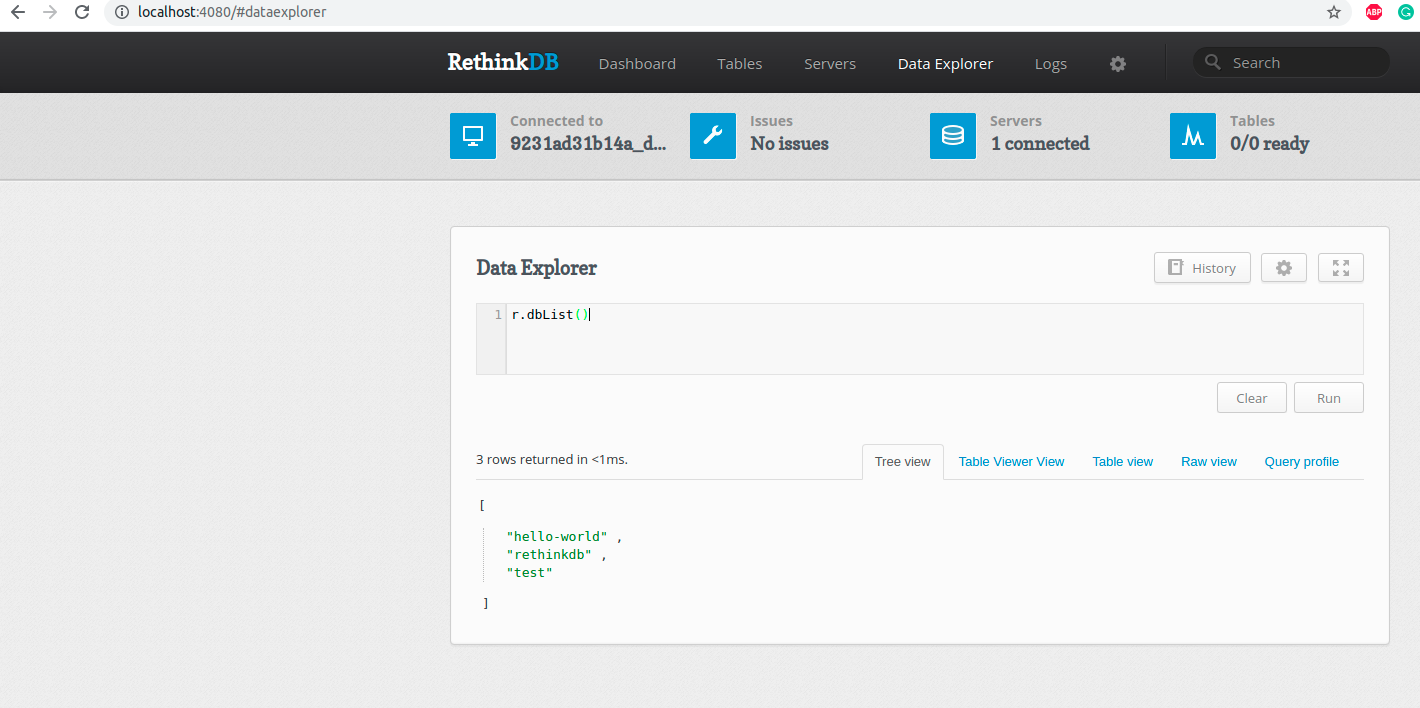Go to the Tables page
The width and height of the screenshot is (1420, 708).
tap(740, 63)
